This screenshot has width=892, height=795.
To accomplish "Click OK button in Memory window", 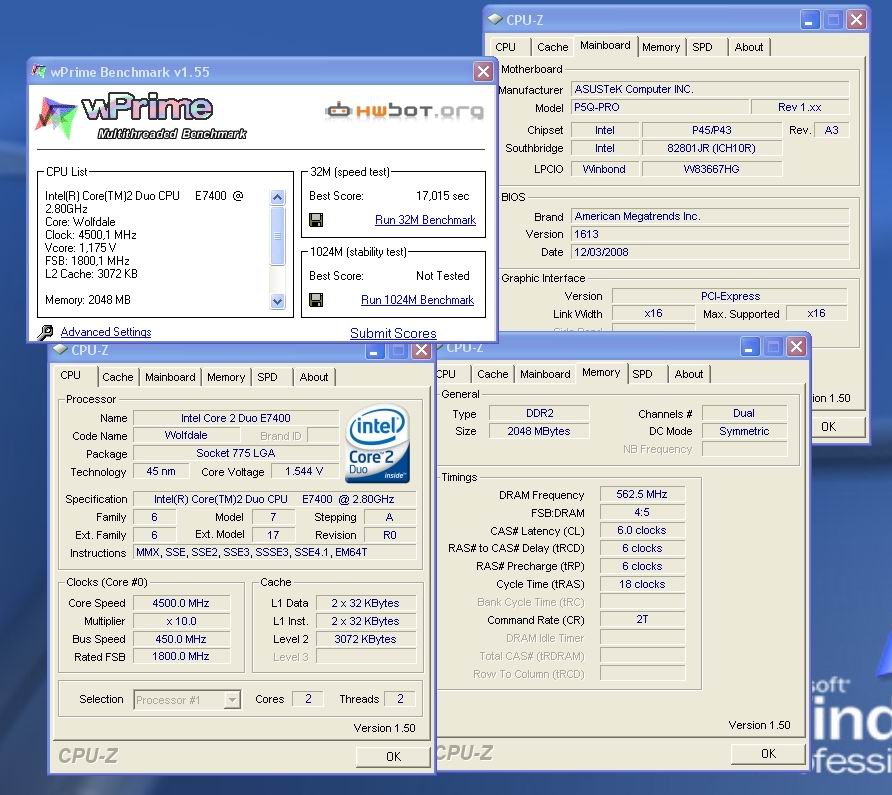I will point(769,753).
